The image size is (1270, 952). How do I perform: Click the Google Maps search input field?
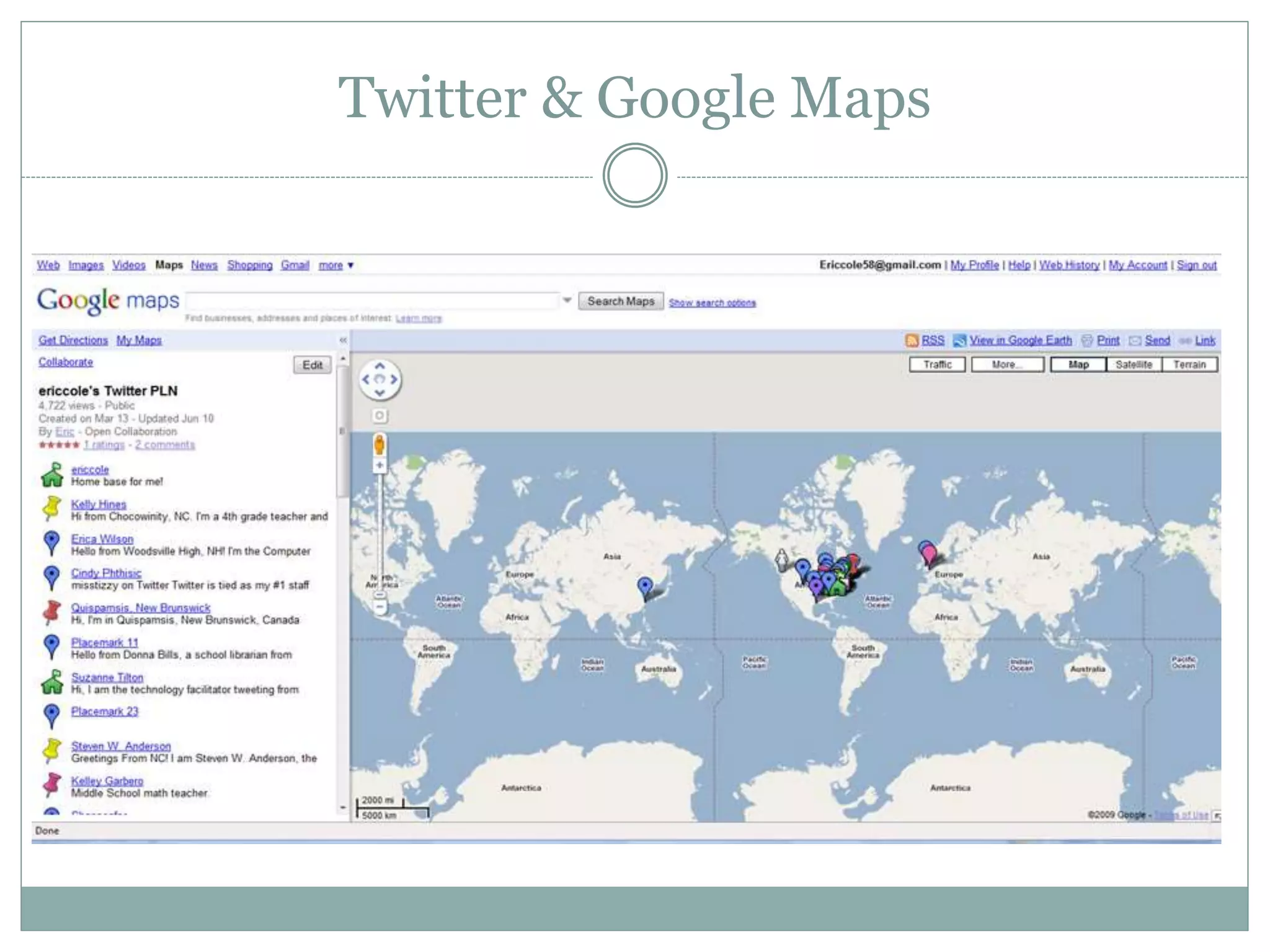point(372,301)
